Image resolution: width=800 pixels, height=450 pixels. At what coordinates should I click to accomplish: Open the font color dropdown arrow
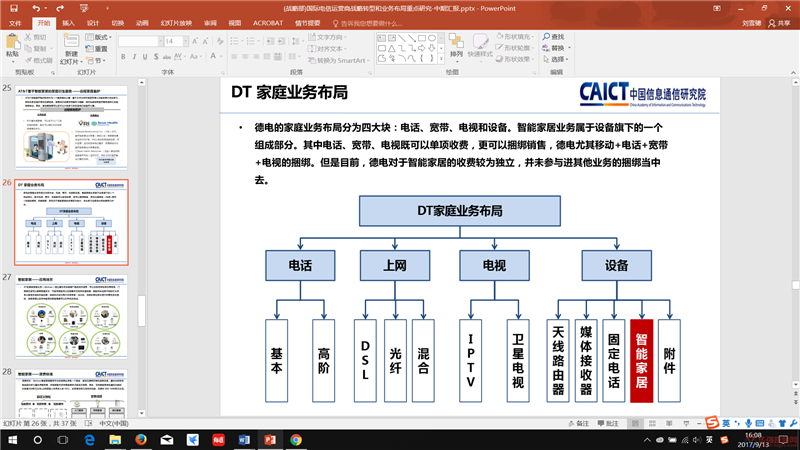220,57
